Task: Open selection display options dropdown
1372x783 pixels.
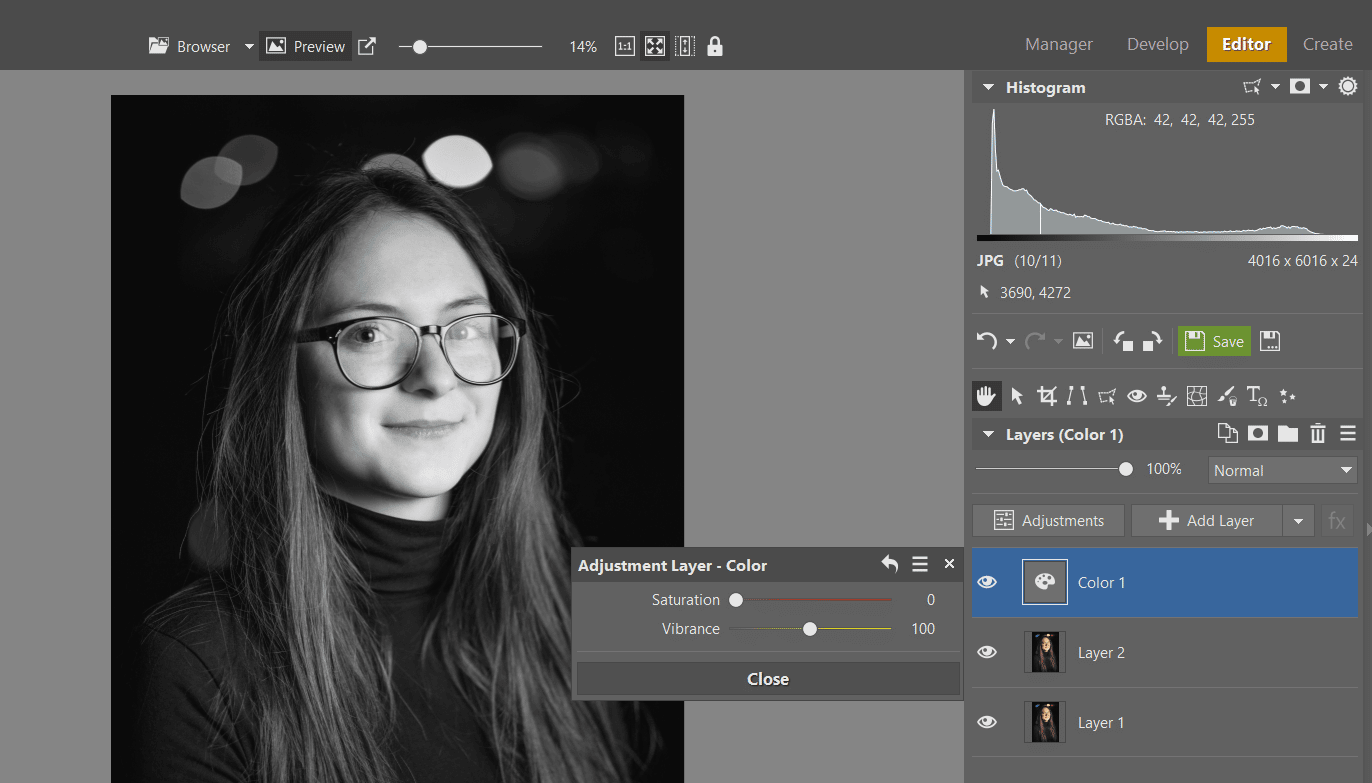Action: (1275, 87)
